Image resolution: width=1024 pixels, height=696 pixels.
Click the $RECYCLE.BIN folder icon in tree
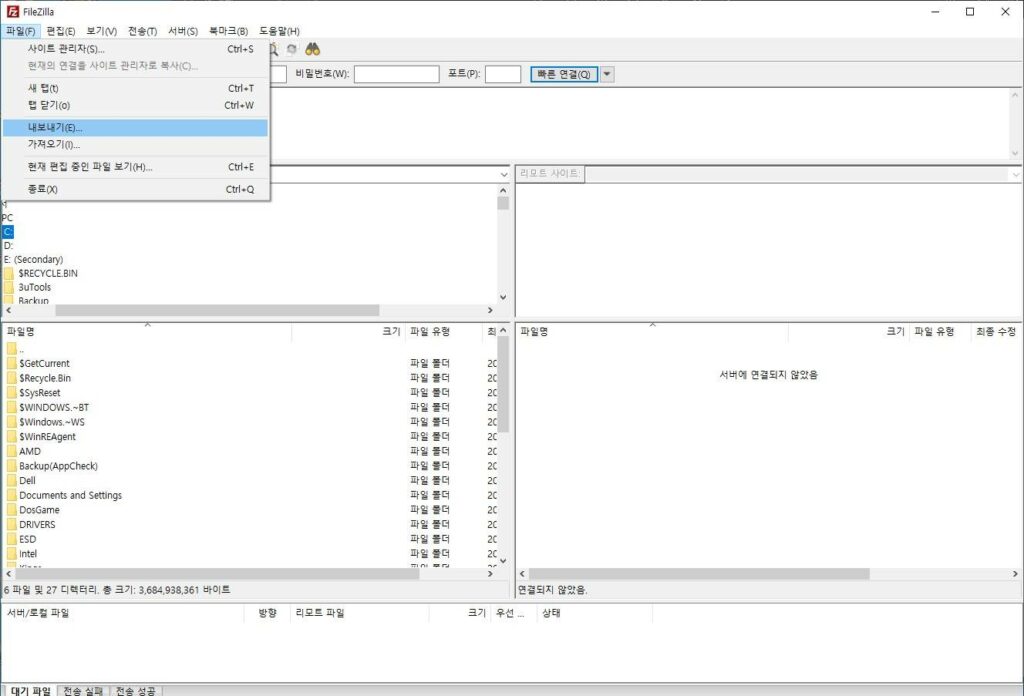[x=8, y=273]
